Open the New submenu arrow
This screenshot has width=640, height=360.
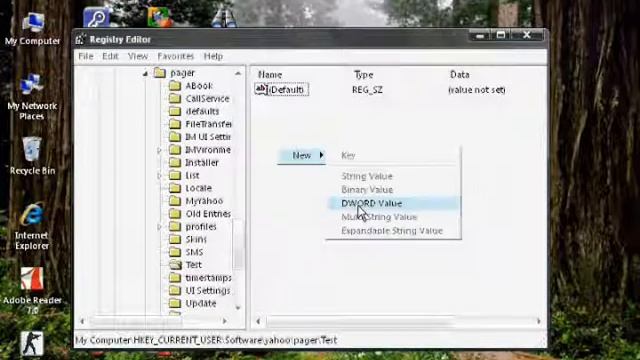[322, 155]
